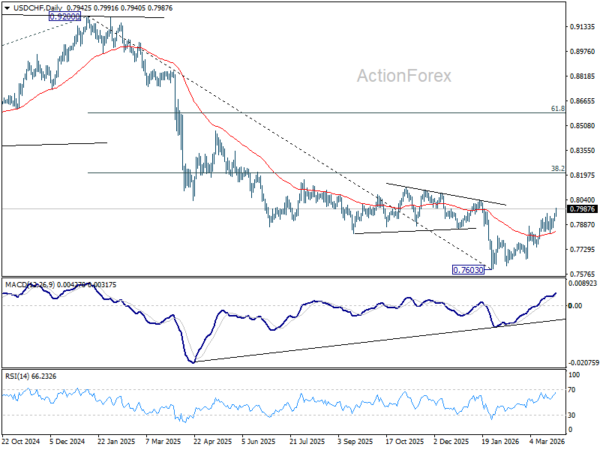Click the 0.80400 price axis value

(x=582, y=200)
